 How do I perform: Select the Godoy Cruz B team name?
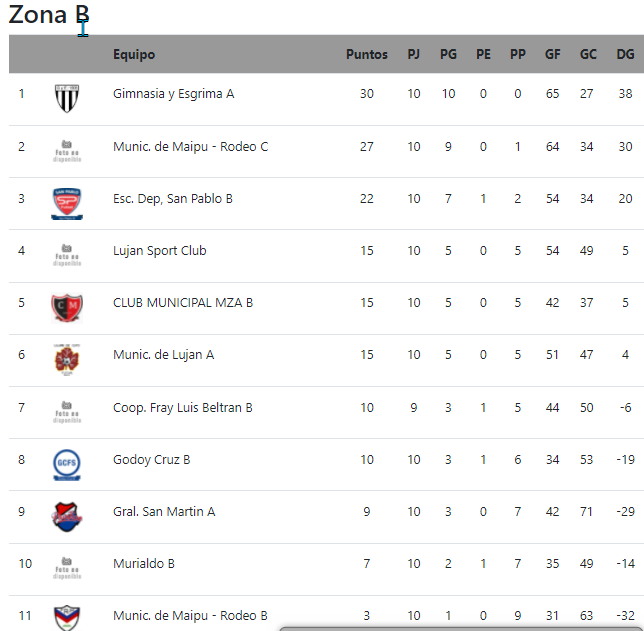pos(152,460)
